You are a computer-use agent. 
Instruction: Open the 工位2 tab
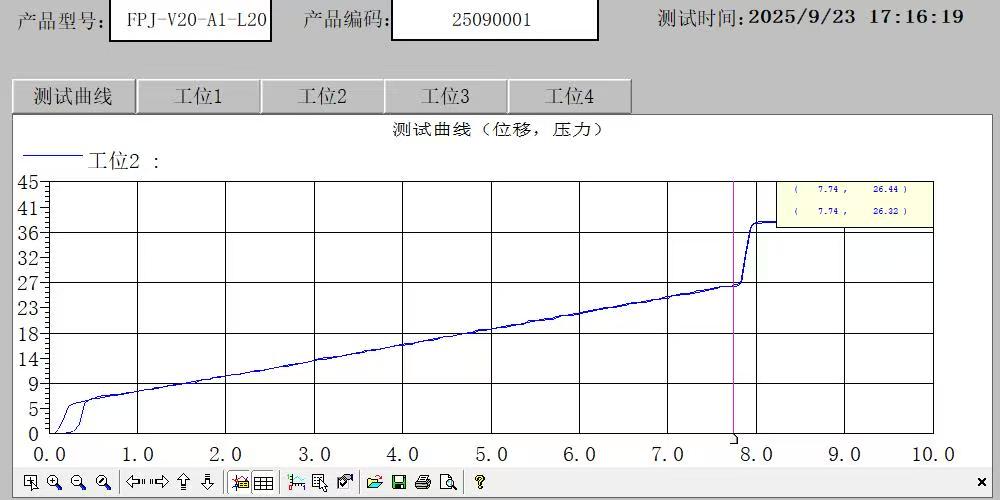pos(322,97)
